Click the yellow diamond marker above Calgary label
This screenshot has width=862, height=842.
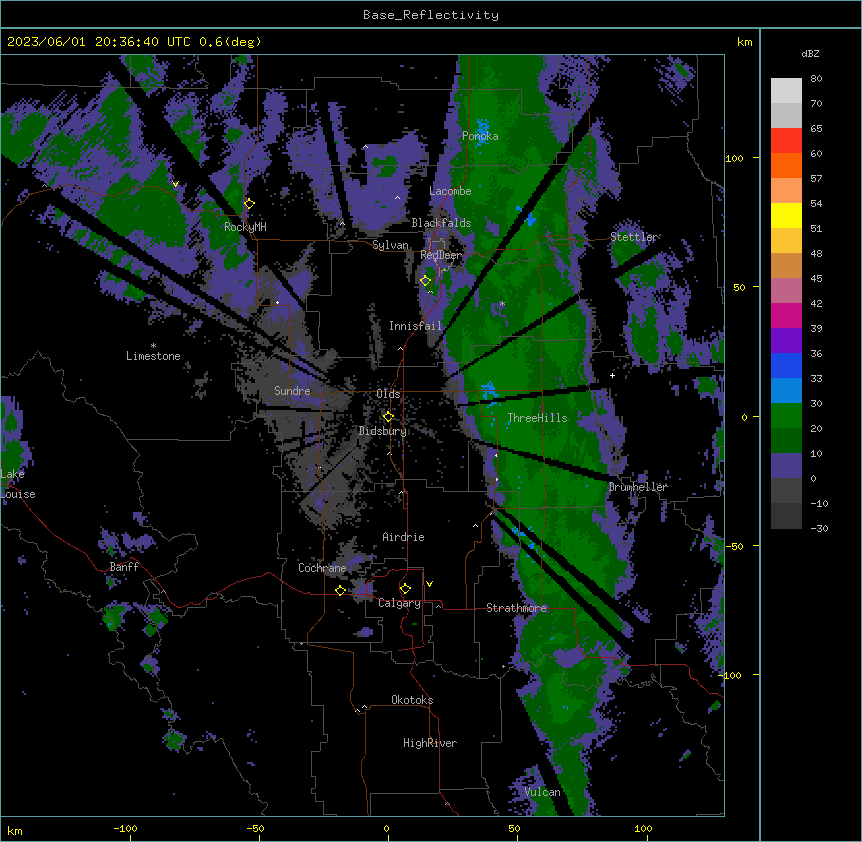tap(405, 589)
